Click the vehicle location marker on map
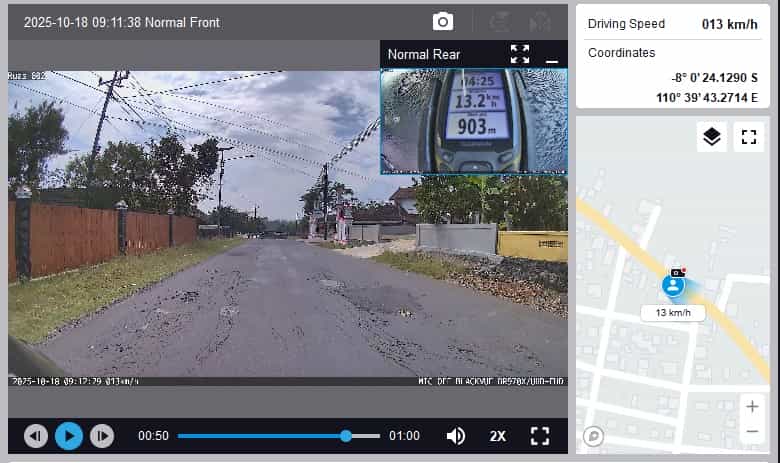 point(674,286)
